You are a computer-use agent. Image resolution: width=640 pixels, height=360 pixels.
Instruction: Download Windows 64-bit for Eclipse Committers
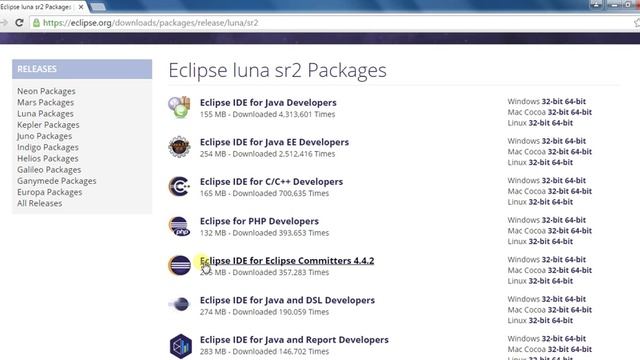[x=575, y=260]
